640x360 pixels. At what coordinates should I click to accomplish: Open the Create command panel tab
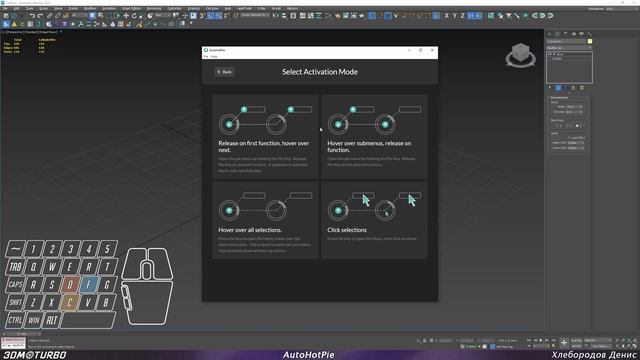[x=549, y=34]
